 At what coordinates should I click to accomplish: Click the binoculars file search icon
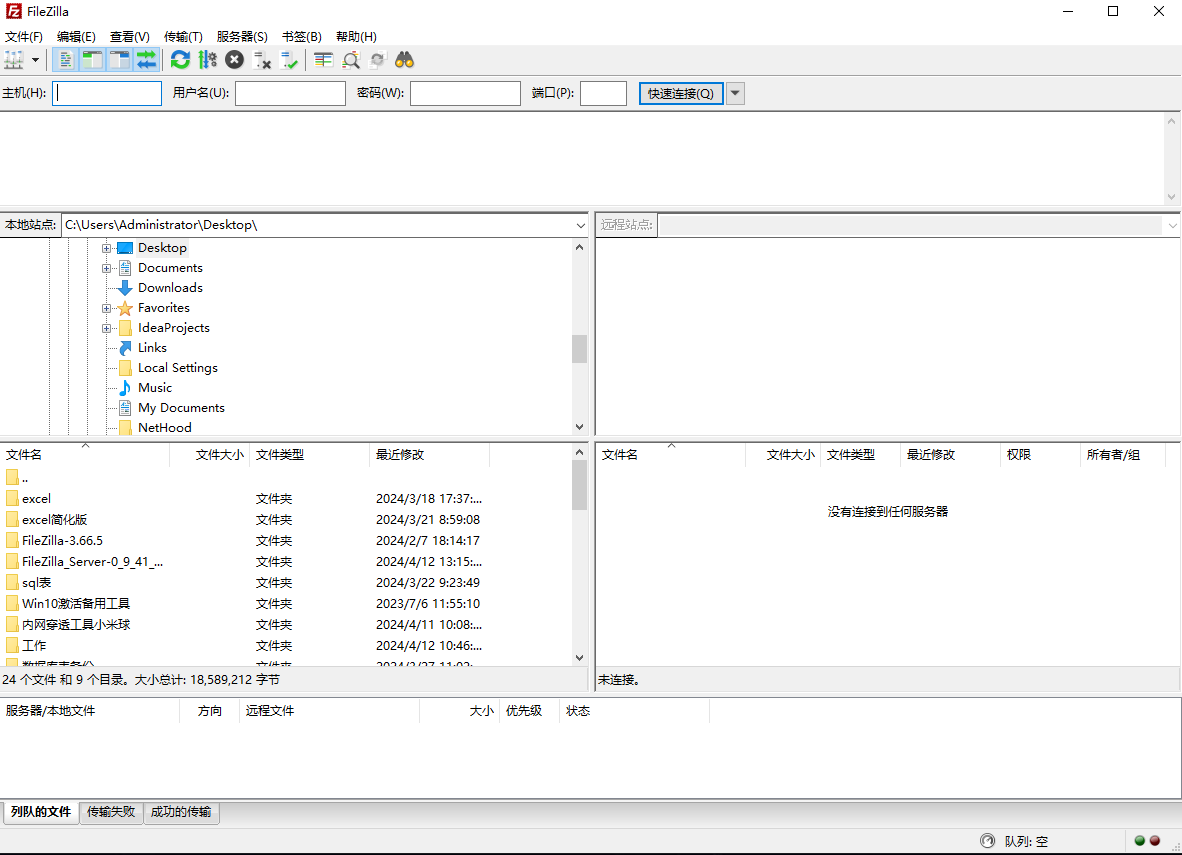(405, 60)
